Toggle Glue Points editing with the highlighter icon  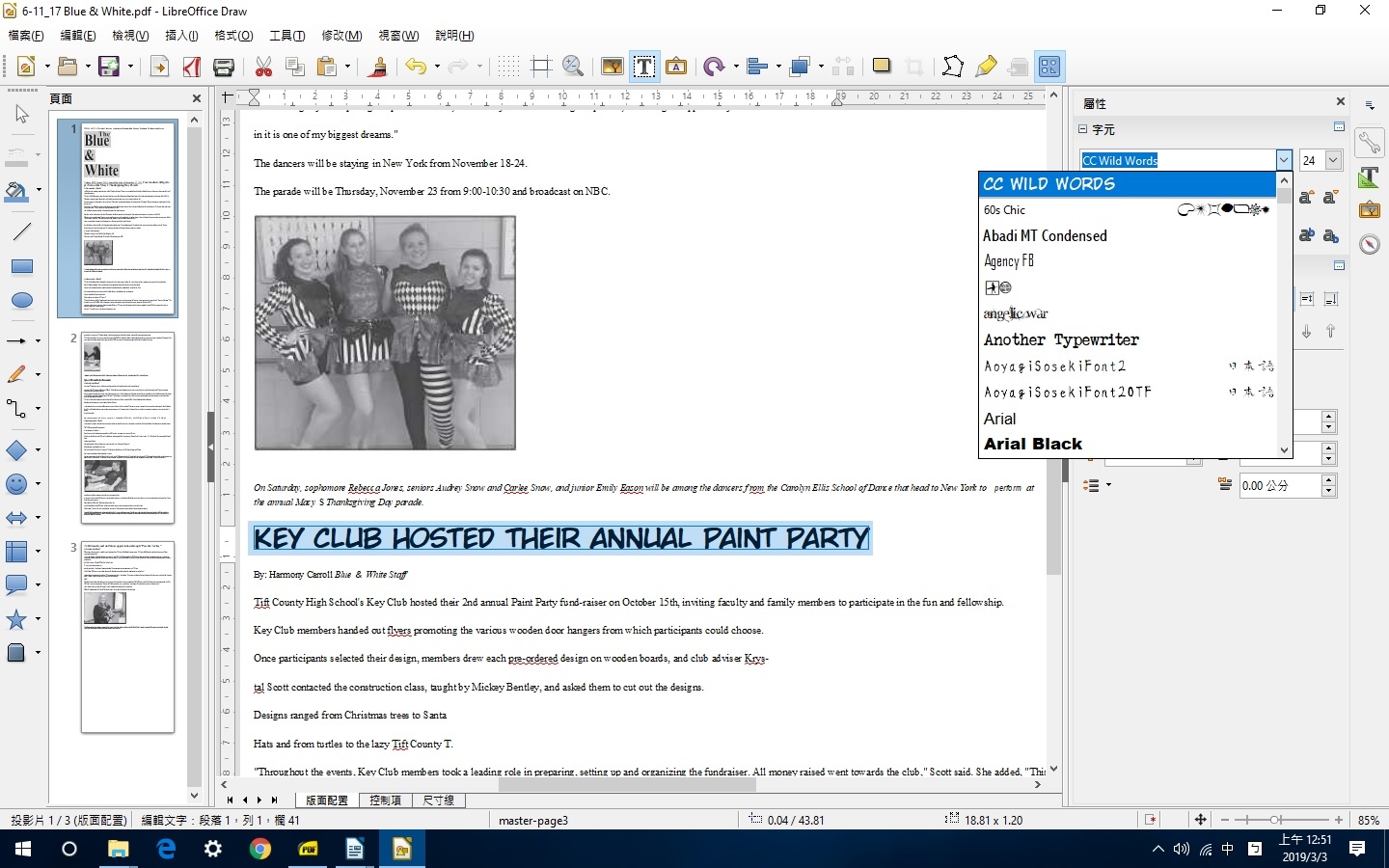986,67
